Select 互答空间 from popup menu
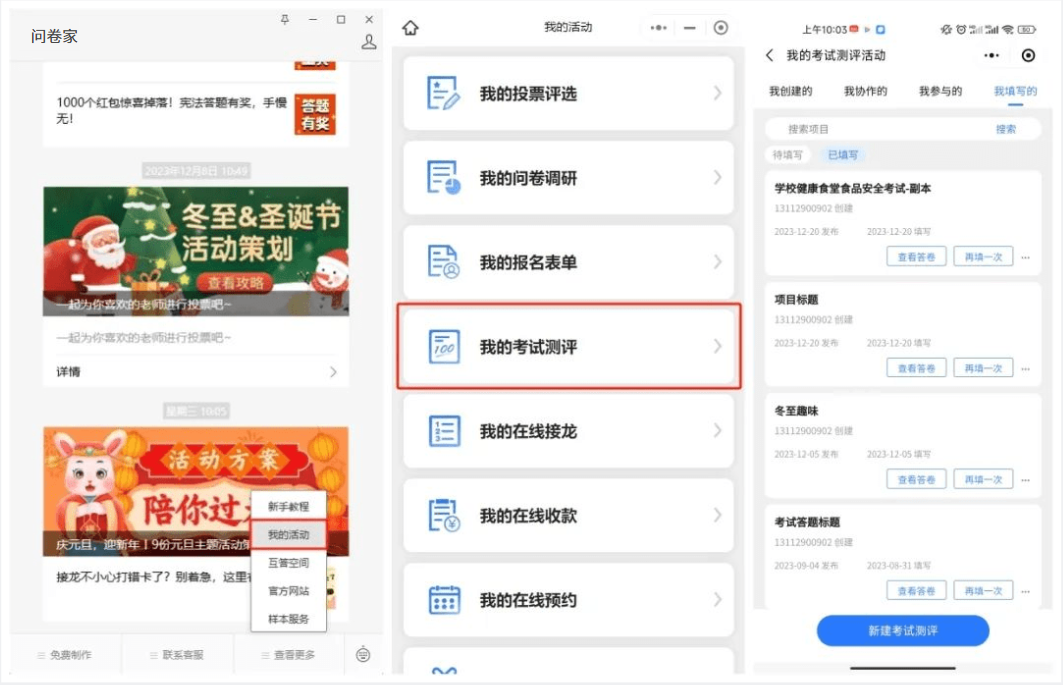 click(x=289, y=562)
